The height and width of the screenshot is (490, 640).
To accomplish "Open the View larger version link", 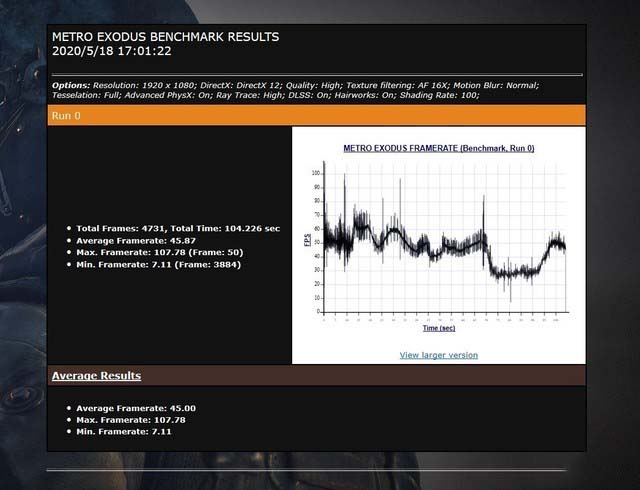I will tap(439, 355).
